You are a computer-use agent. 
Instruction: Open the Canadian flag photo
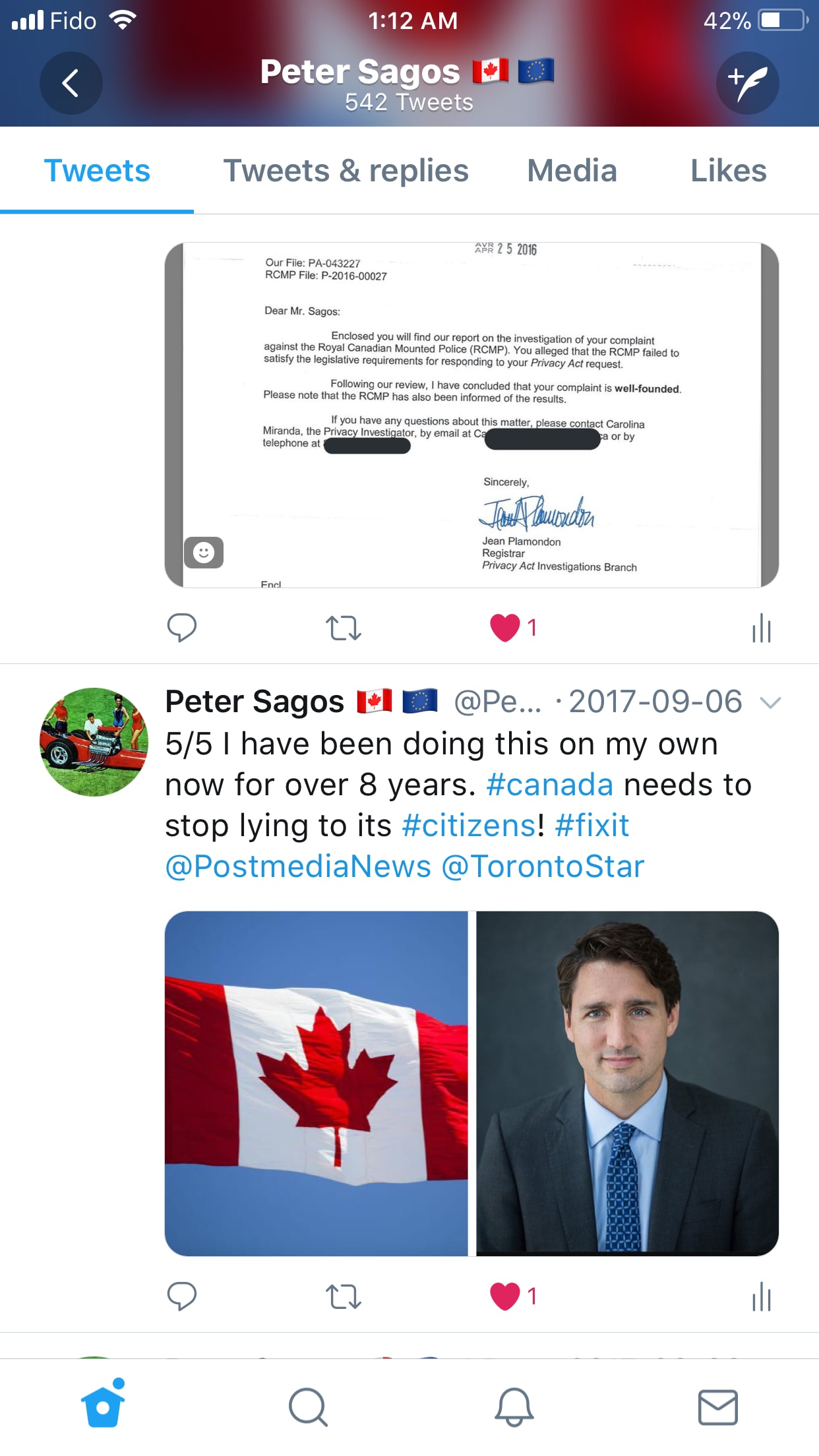(317, 1083)
